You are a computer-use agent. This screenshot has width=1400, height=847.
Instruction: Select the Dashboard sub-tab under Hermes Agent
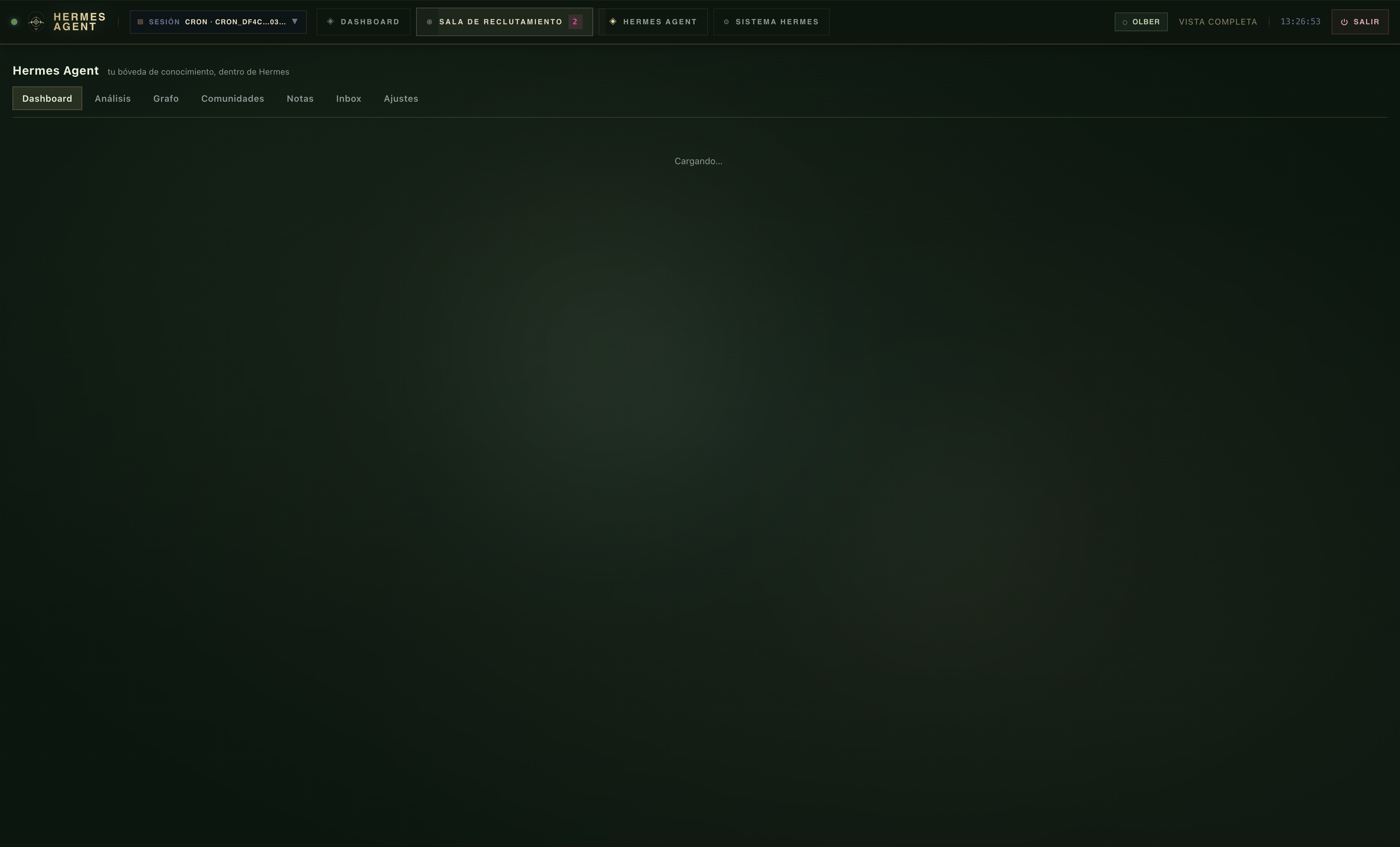(47, 98)
